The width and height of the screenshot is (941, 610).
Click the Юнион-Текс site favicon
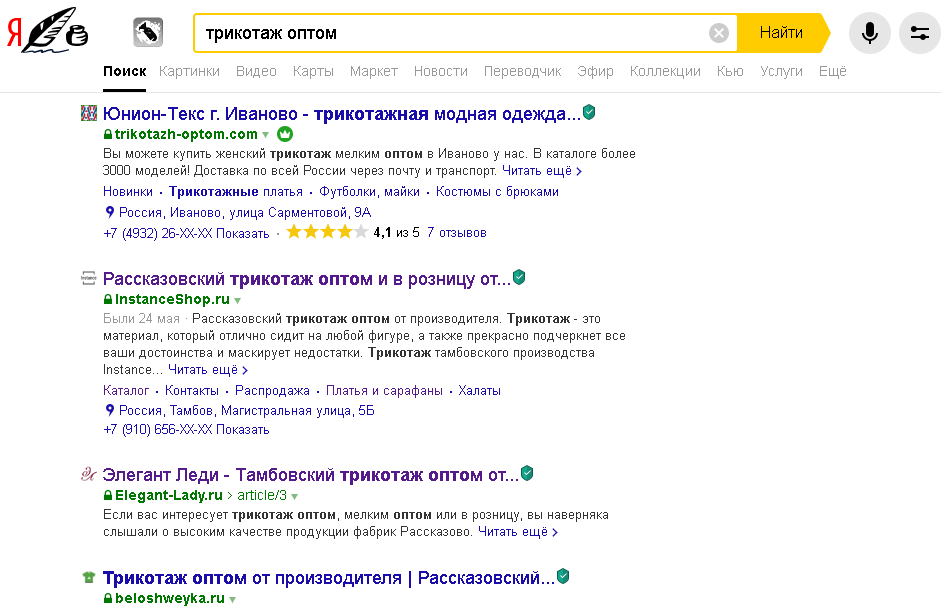[88, 113]
